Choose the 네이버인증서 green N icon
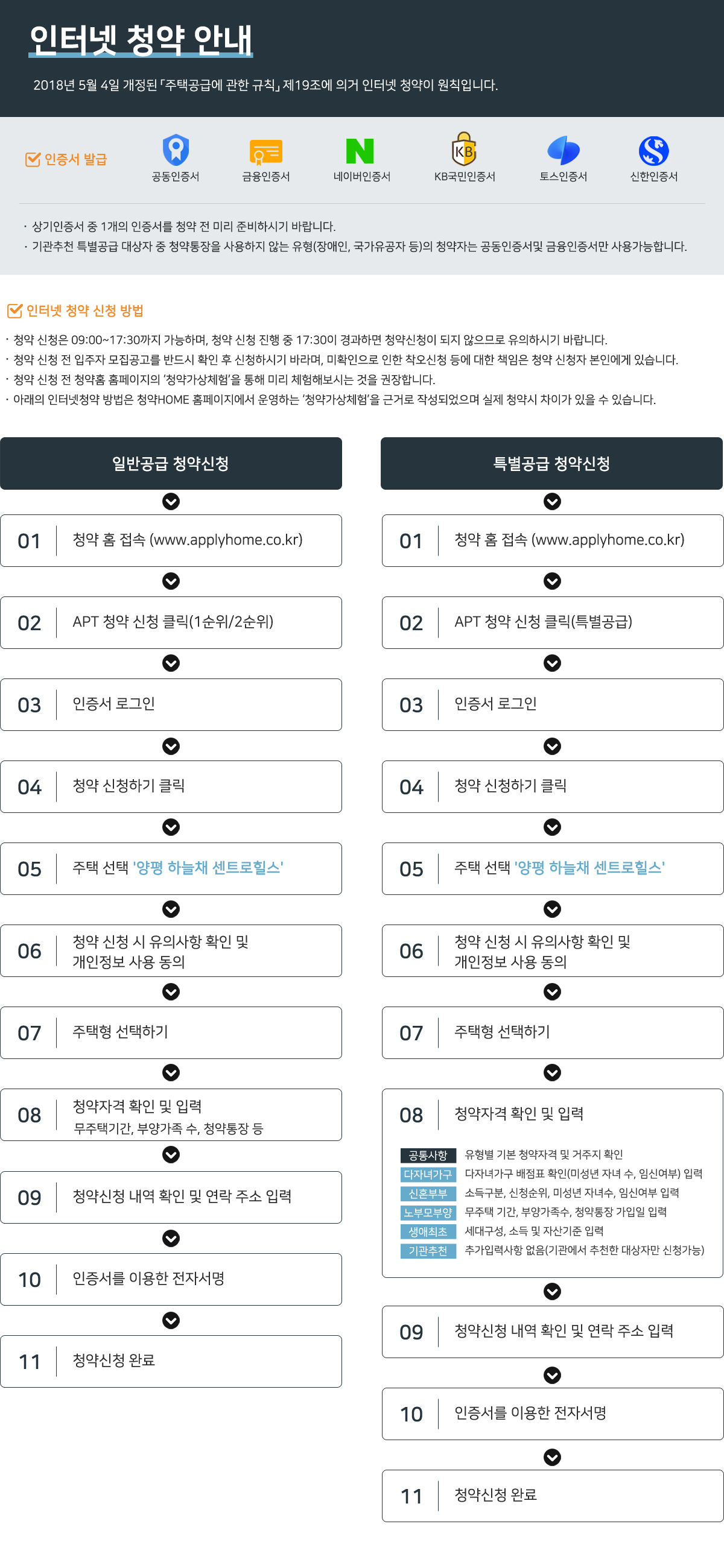Image resolution: width=724 pixels, height=1568 pixels. (360, 151)
